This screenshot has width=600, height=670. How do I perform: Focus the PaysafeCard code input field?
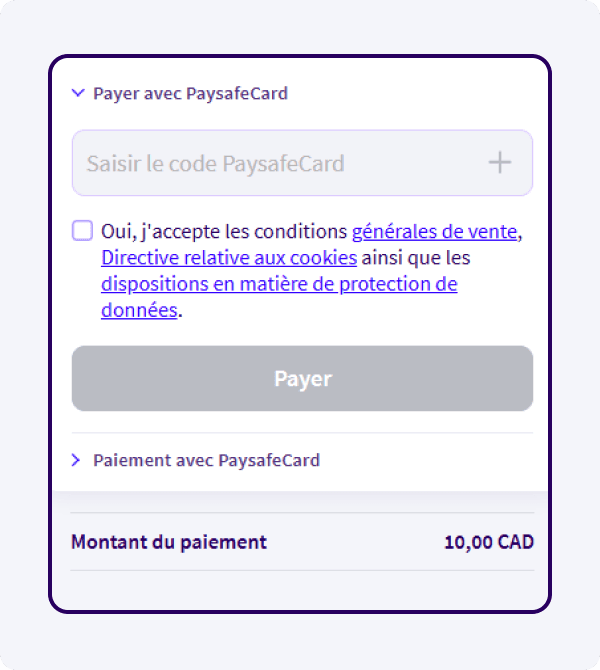pos(280,163)
